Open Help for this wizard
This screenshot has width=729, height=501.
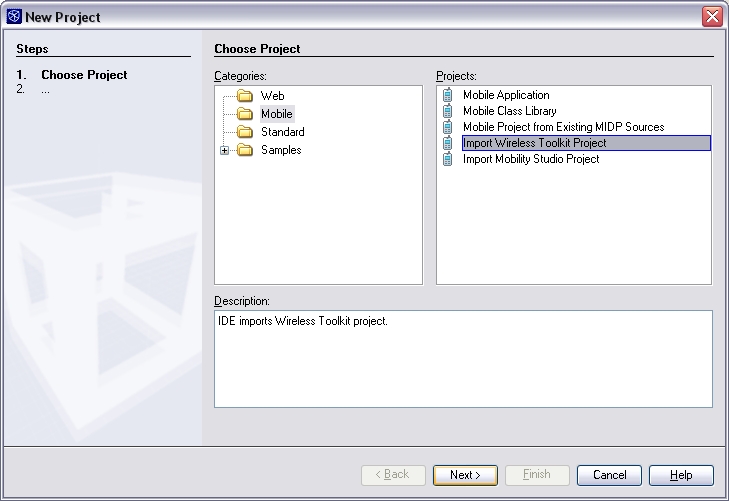point(681,475)
